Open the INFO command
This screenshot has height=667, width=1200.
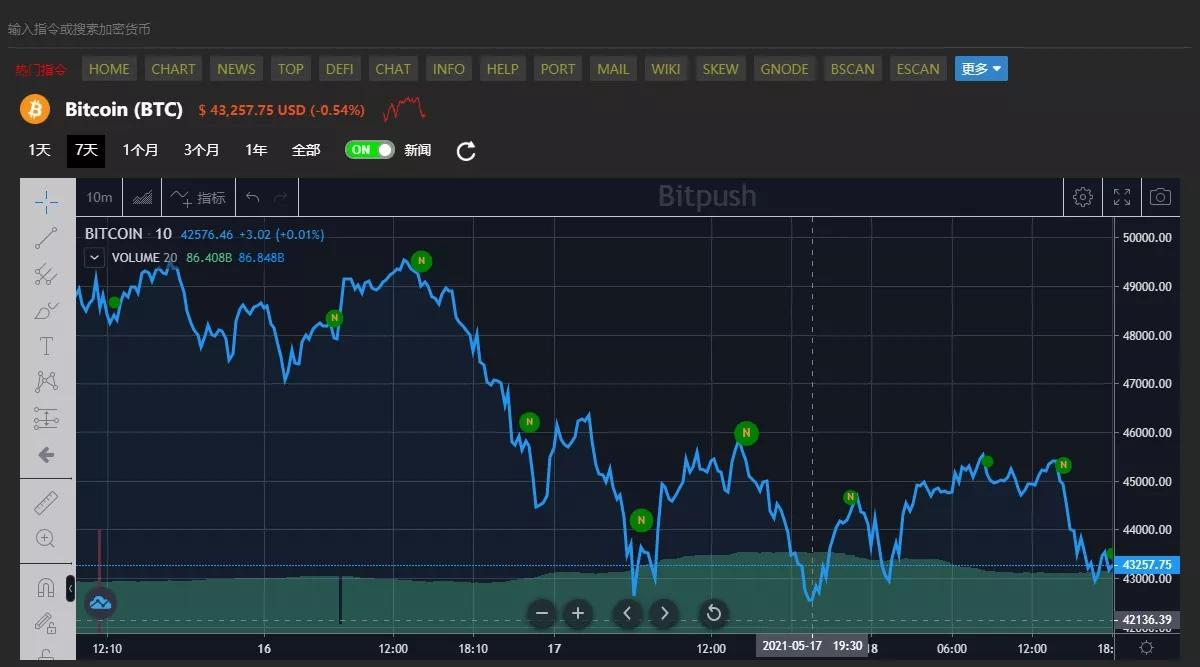(449, 69)
